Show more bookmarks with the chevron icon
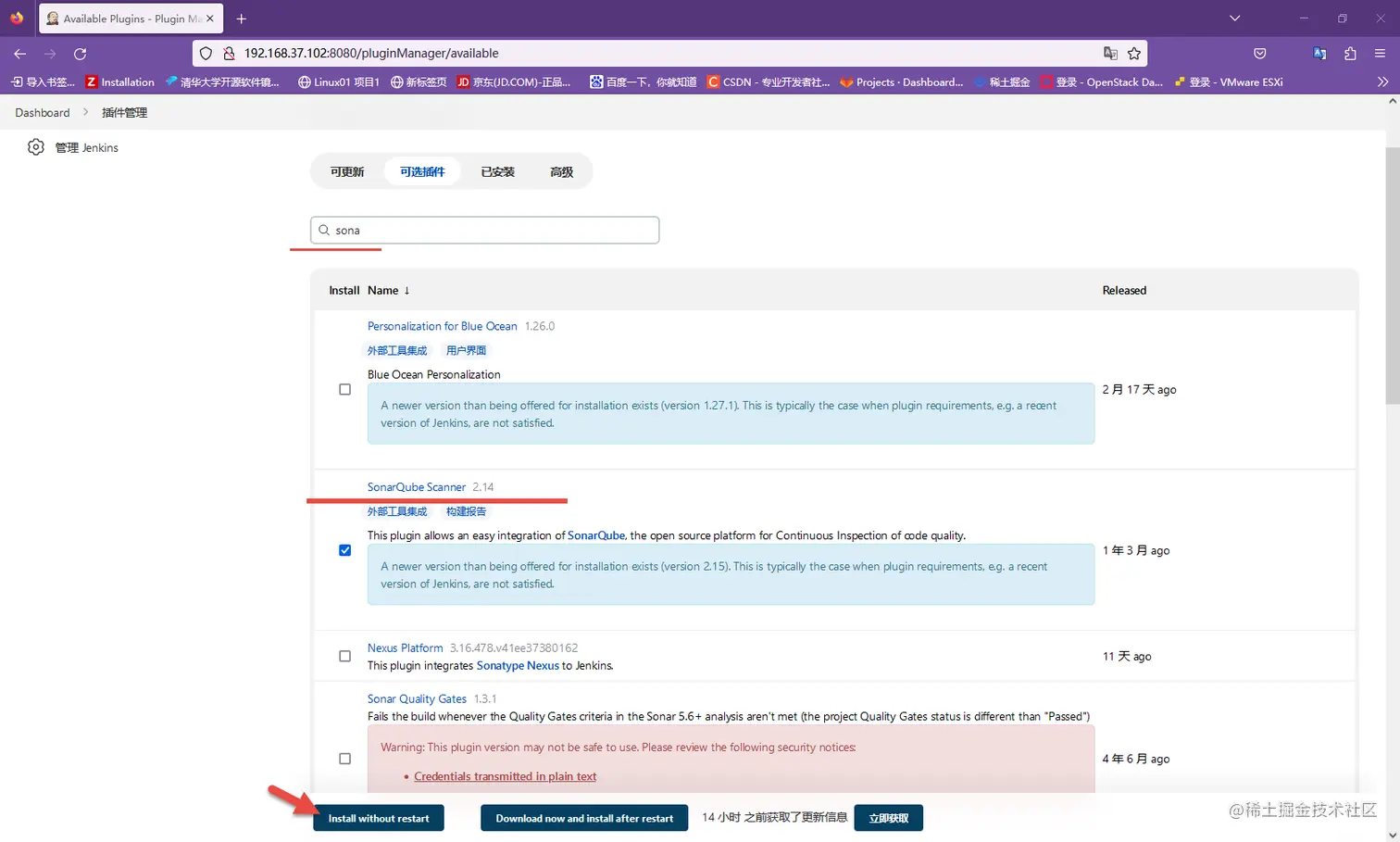The height and width of the screenshot is (842, 1400). [x=1382, y=82]
